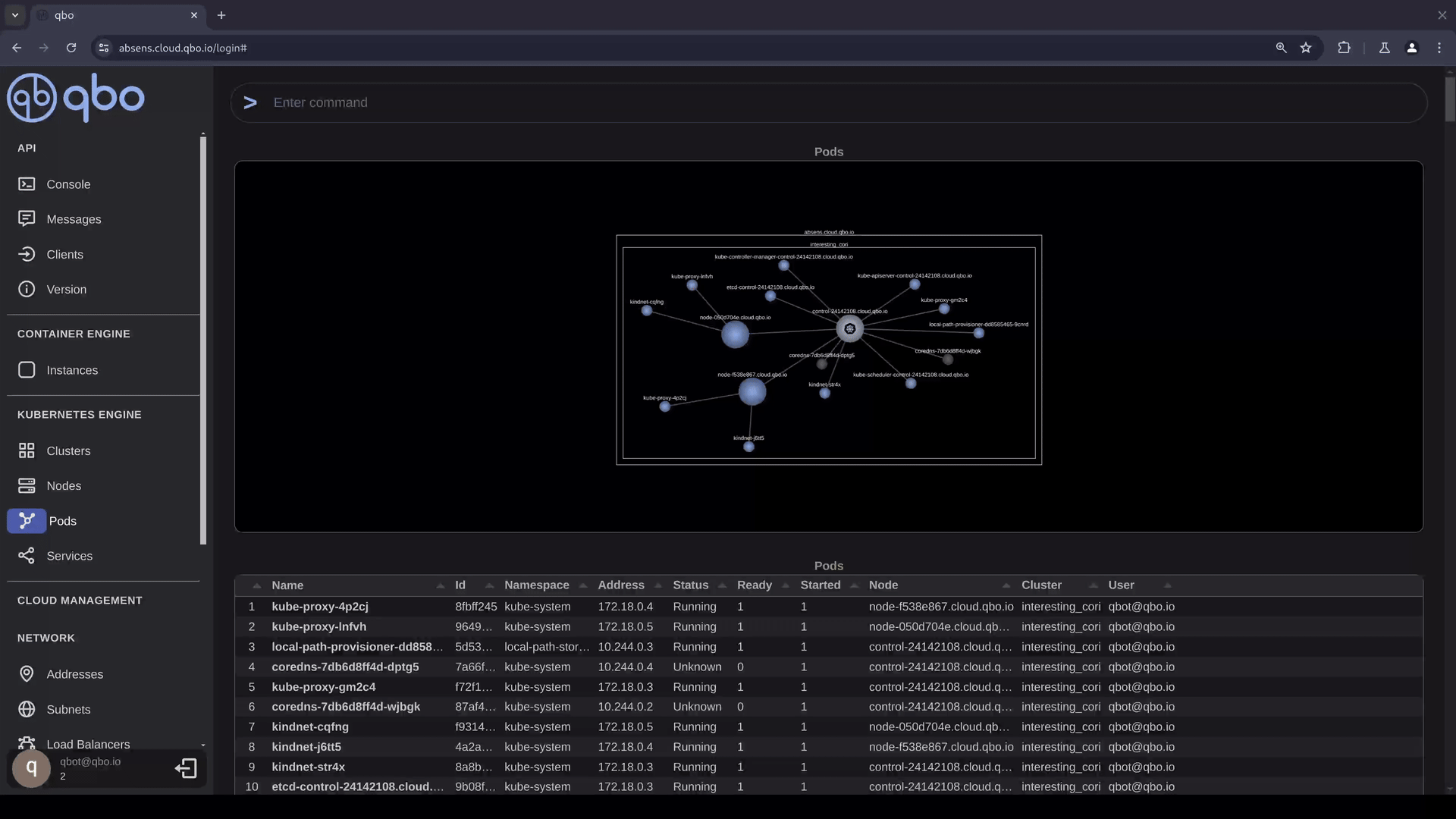1456x819 pixels.
Task: Open Chrome three-dot menu
Action: 1439,48
